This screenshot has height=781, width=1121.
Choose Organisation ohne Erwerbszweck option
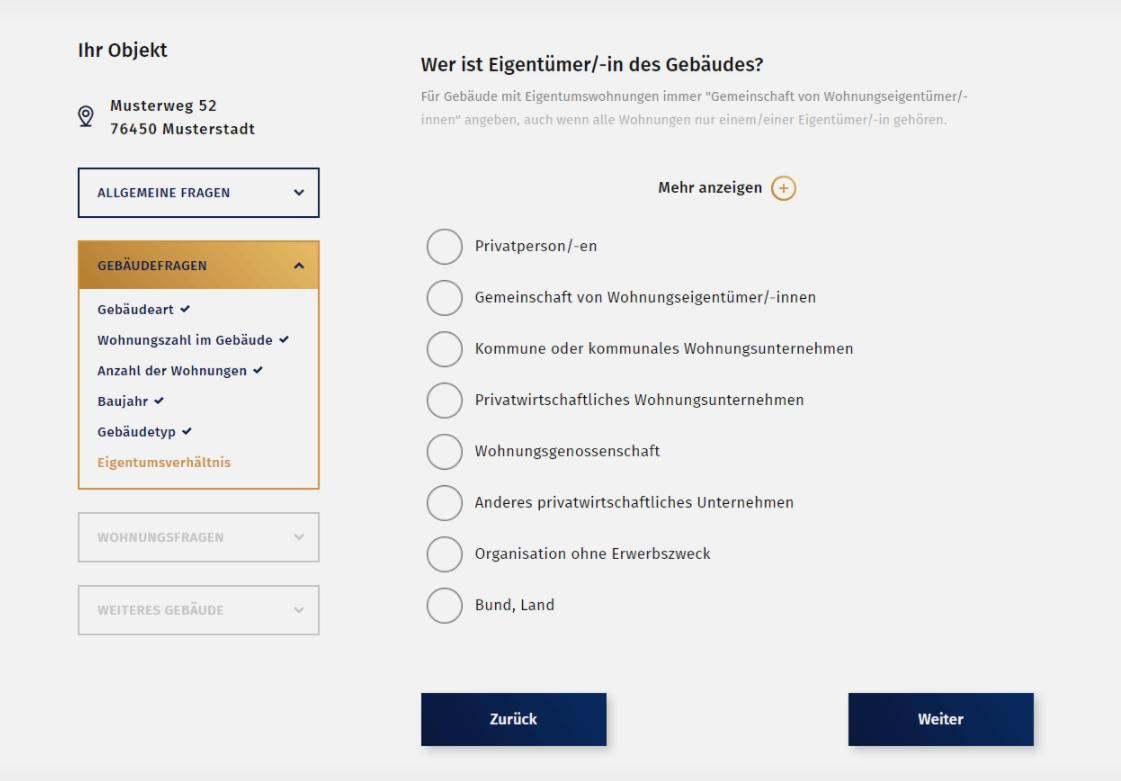pyautogui.click(x=444, y=554)
